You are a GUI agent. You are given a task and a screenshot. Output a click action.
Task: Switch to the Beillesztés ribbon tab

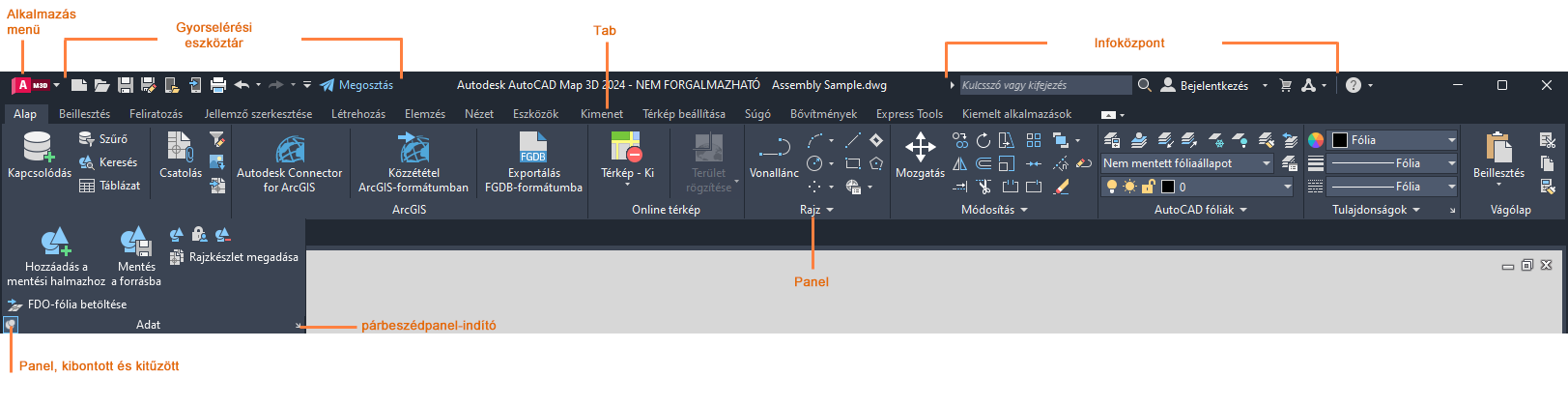tap(85, 114)
